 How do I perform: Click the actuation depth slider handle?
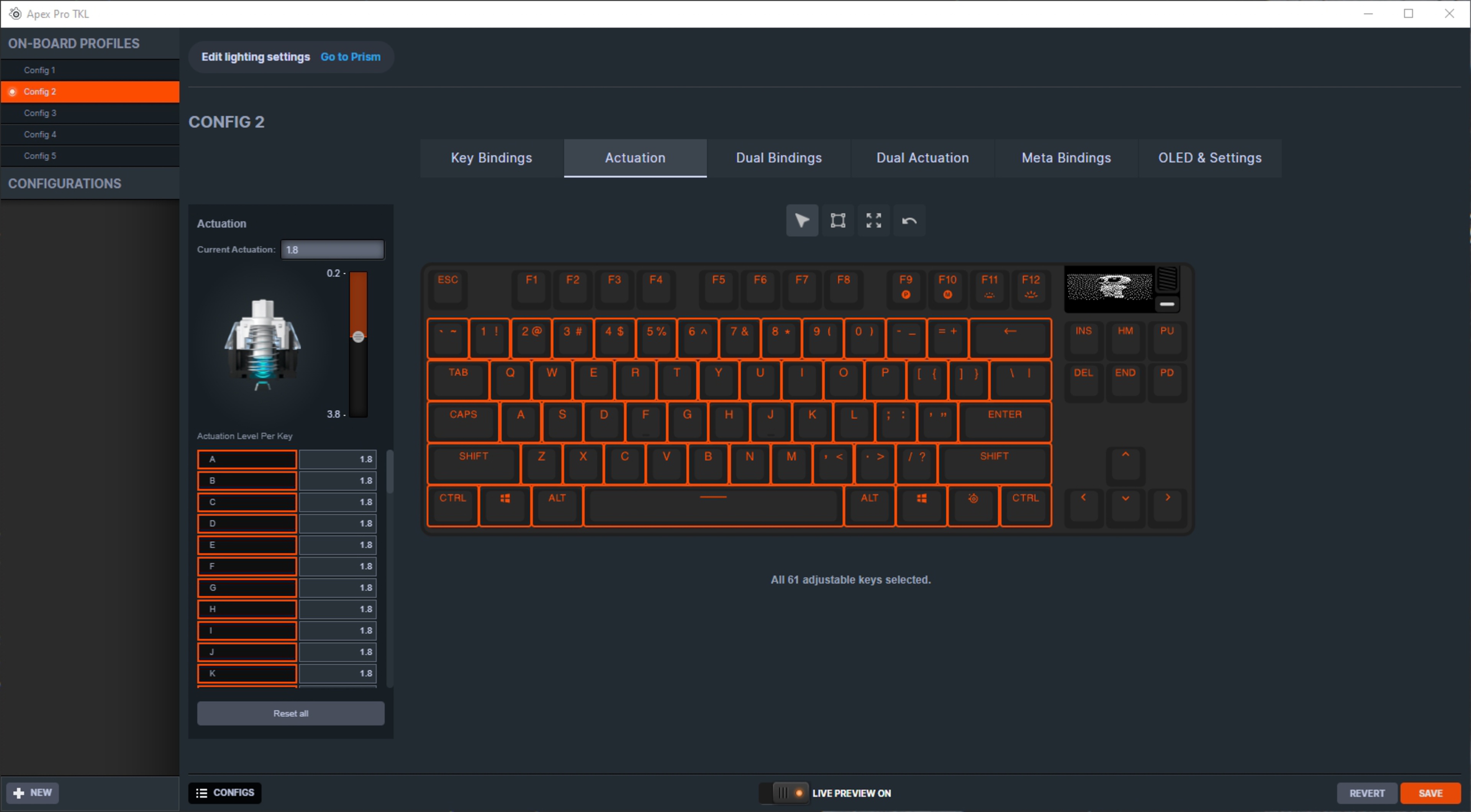point(358,337)
